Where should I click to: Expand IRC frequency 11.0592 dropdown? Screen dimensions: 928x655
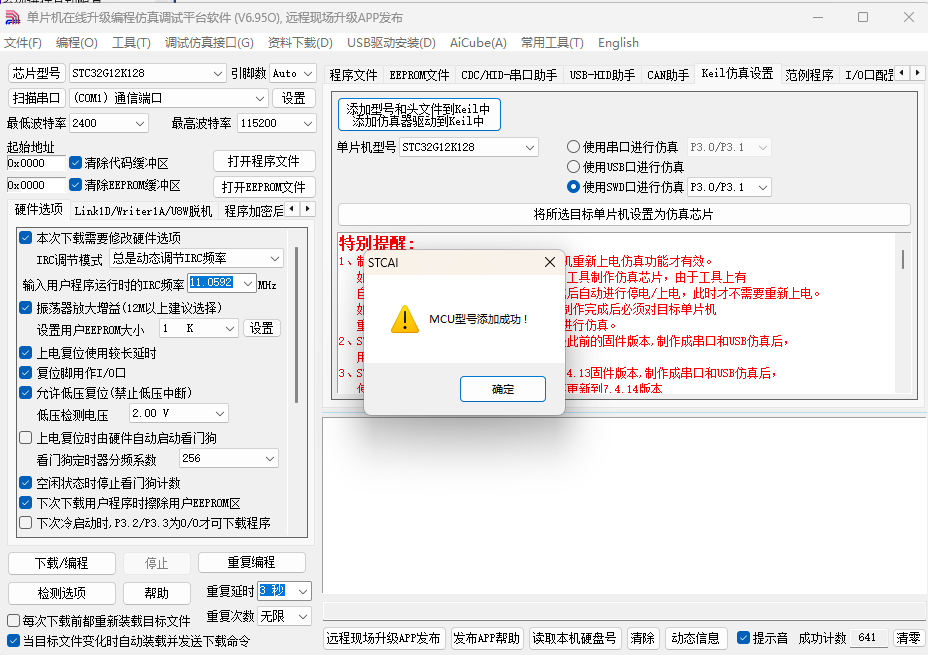(247, 283)
